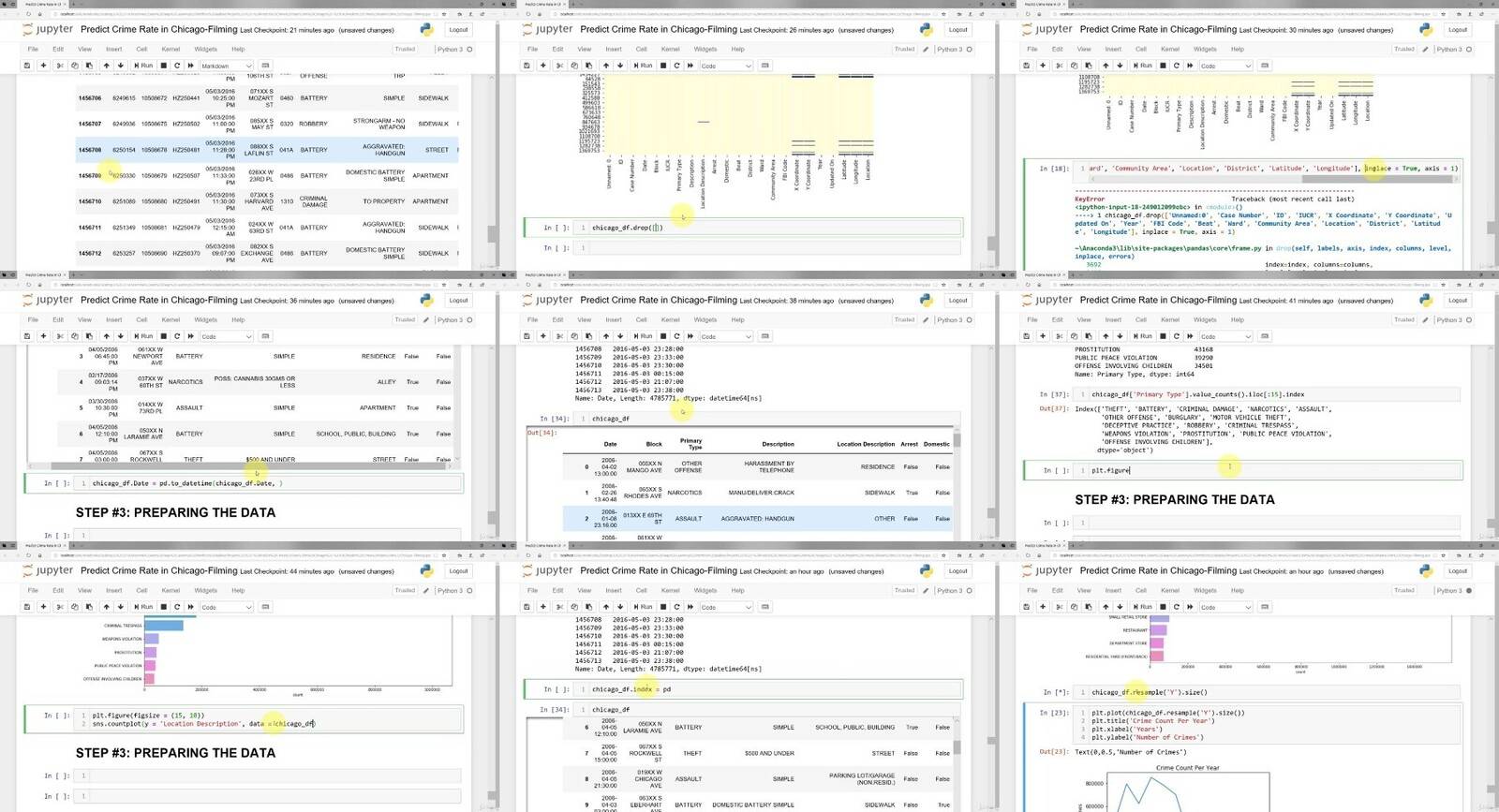Open cell type dropdown in the chicago_df.index notebook

[x=726, y=607]
